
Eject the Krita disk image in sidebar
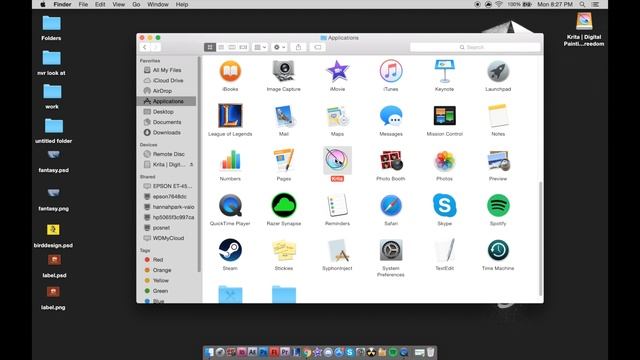[191, 164]
